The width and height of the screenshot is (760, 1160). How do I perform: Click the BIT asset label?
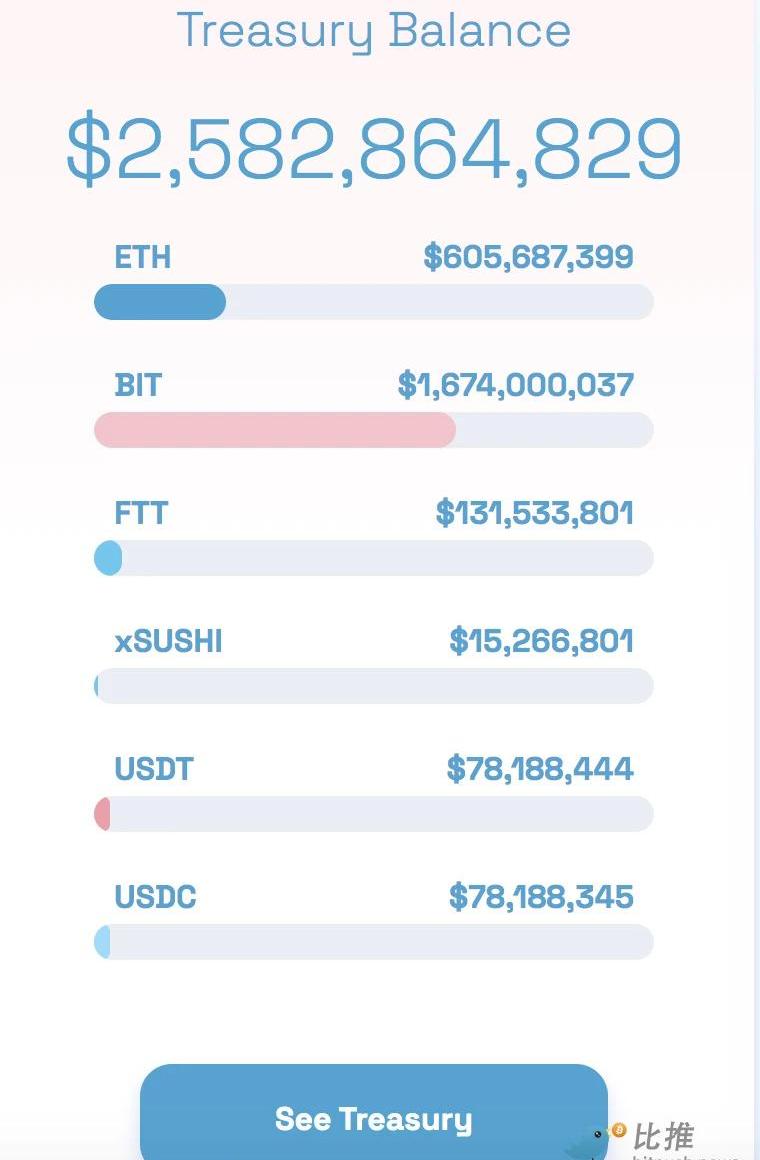tap(138, 385)
